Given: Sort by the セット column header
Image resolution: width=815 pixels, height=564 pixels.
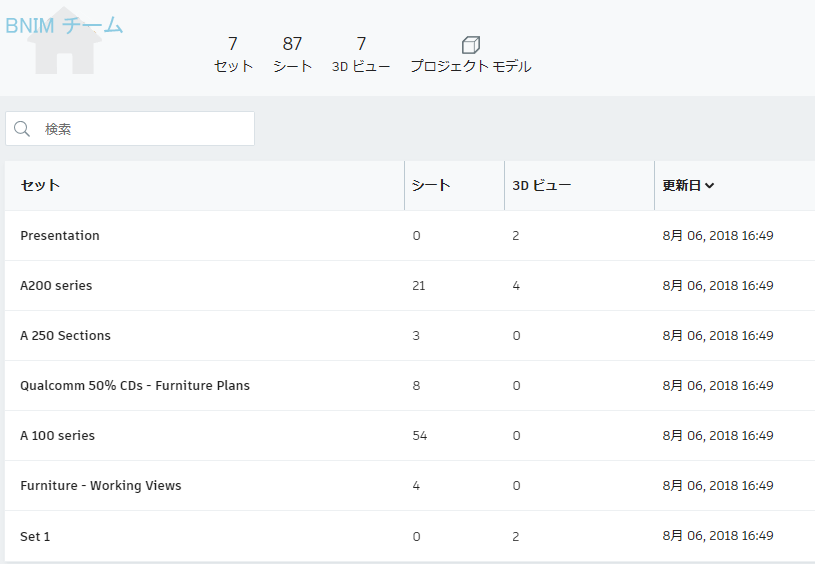Looking at the screenshot, I should coord(40,186).
